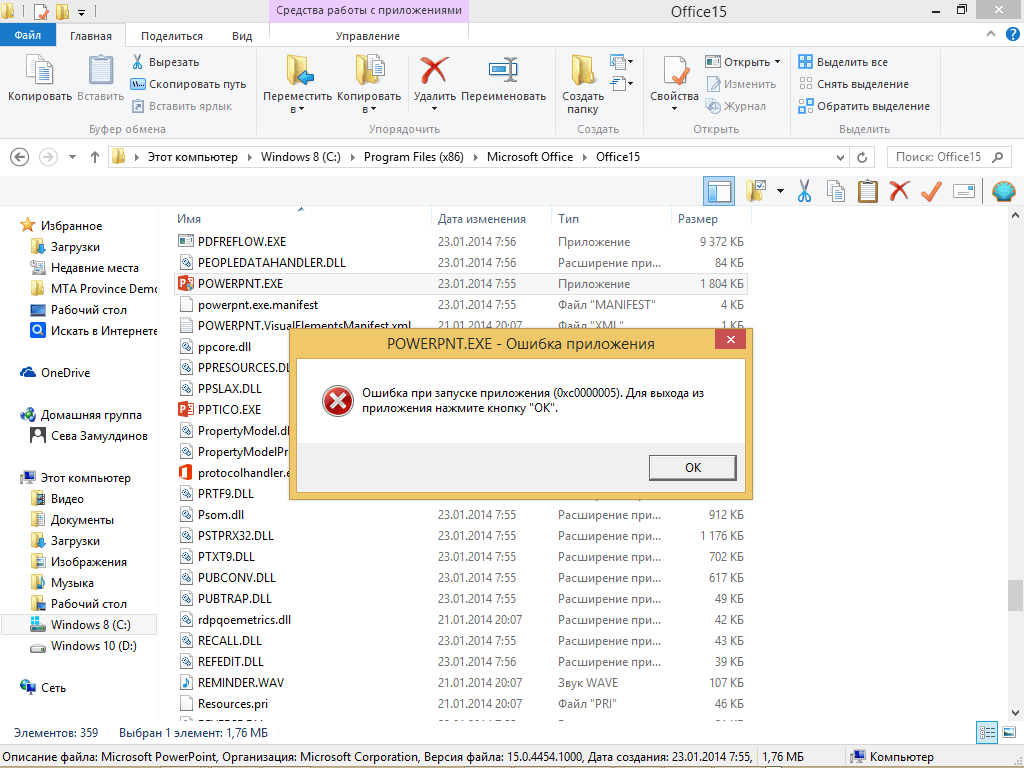
Task: Switch to details view in the status bar
Action: 986,733
